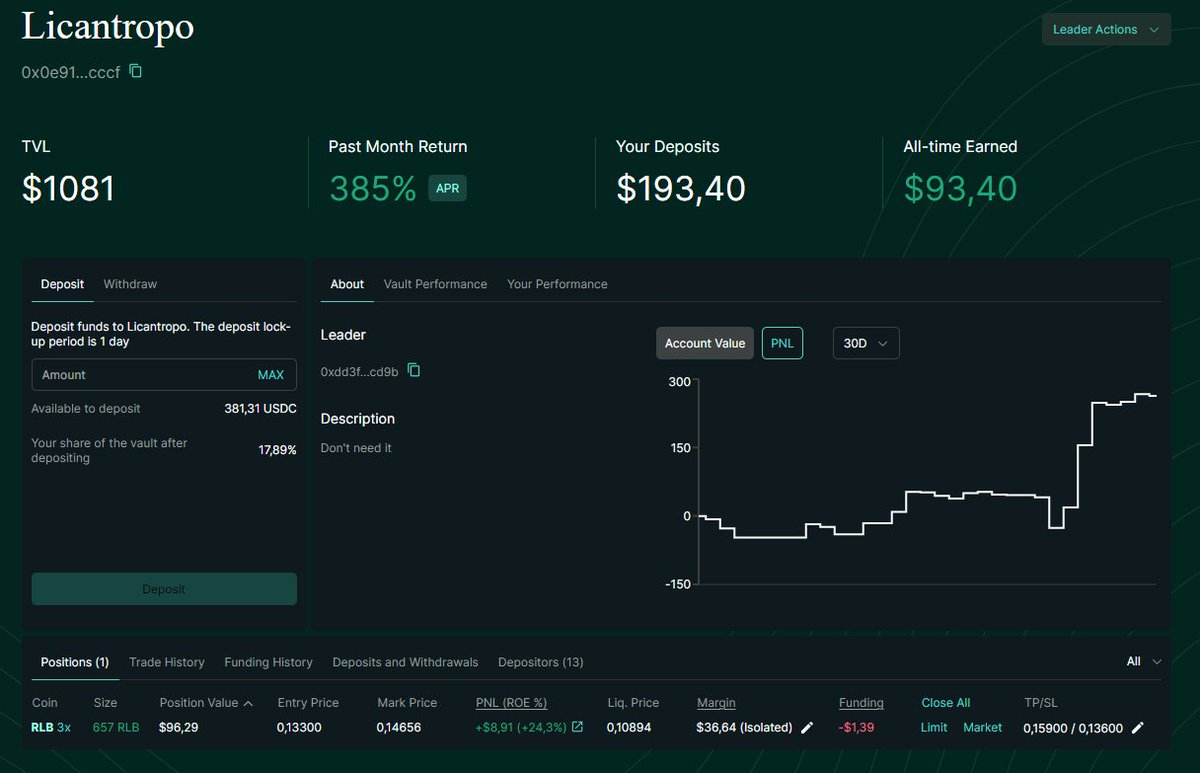The height and width of the screenshot is (773, 1200).
Task: Select the Trade History tab
Action: click(x=167, y=662)
